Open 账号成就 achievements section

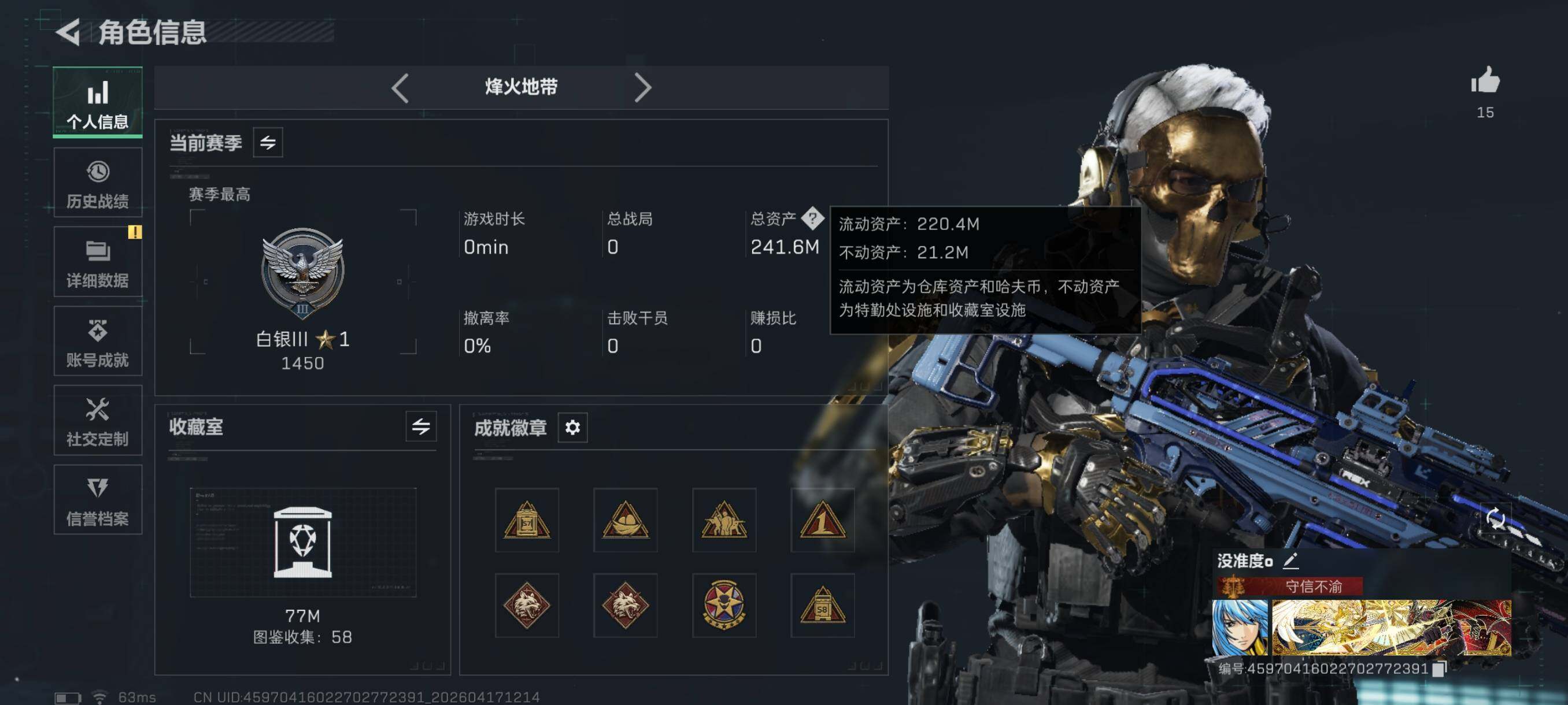(97, 342)
